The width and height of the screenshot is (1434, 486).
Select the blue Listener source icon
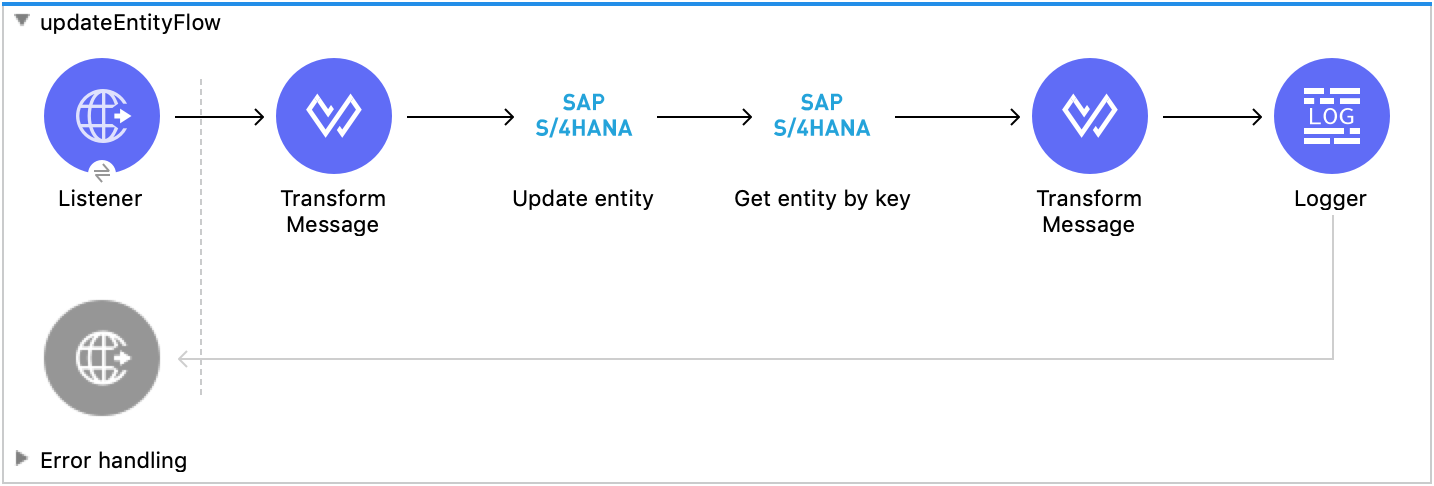(102, 116)
